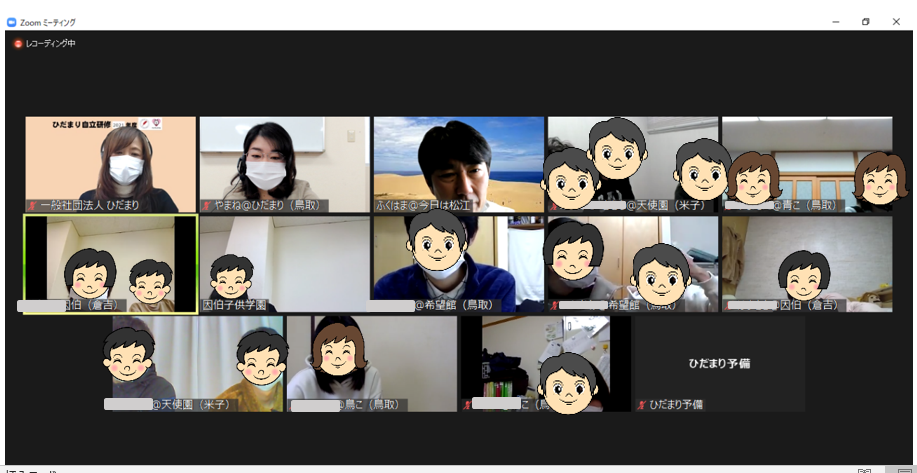Click muted mic icon in the bookshelf room tile
This screenshot has height=473, width=917.
tap(468, 405)
